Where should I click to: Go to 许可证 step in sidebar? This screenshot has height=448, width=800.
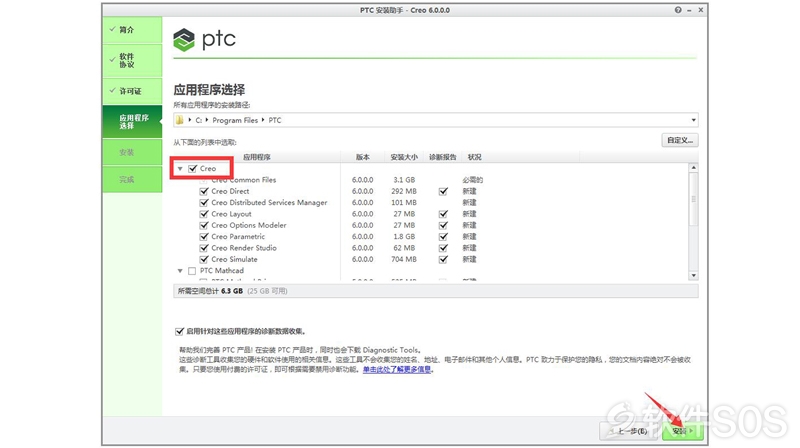tap(132, 91)
